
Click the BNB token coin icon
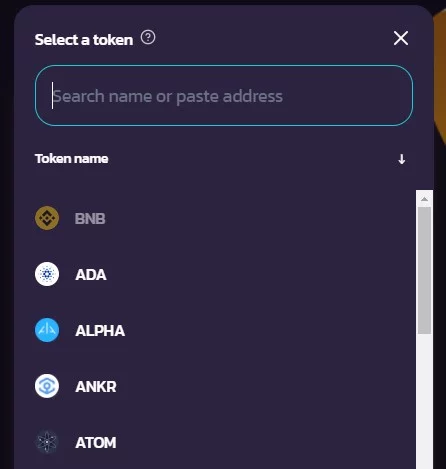tap(47, 218)
